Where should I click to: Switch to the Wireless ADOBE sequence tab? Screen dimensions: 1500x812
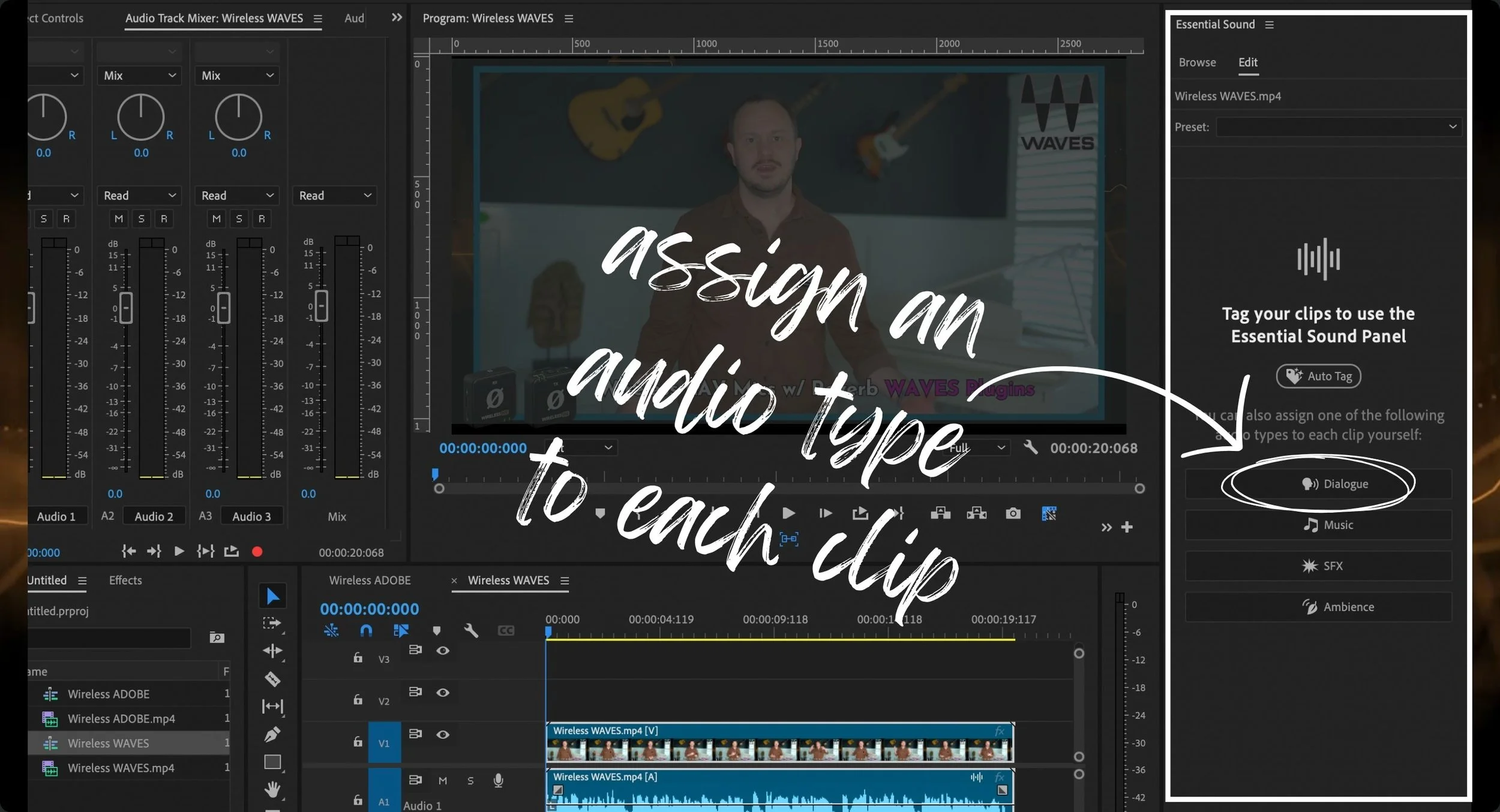click(x=370, y=581)
